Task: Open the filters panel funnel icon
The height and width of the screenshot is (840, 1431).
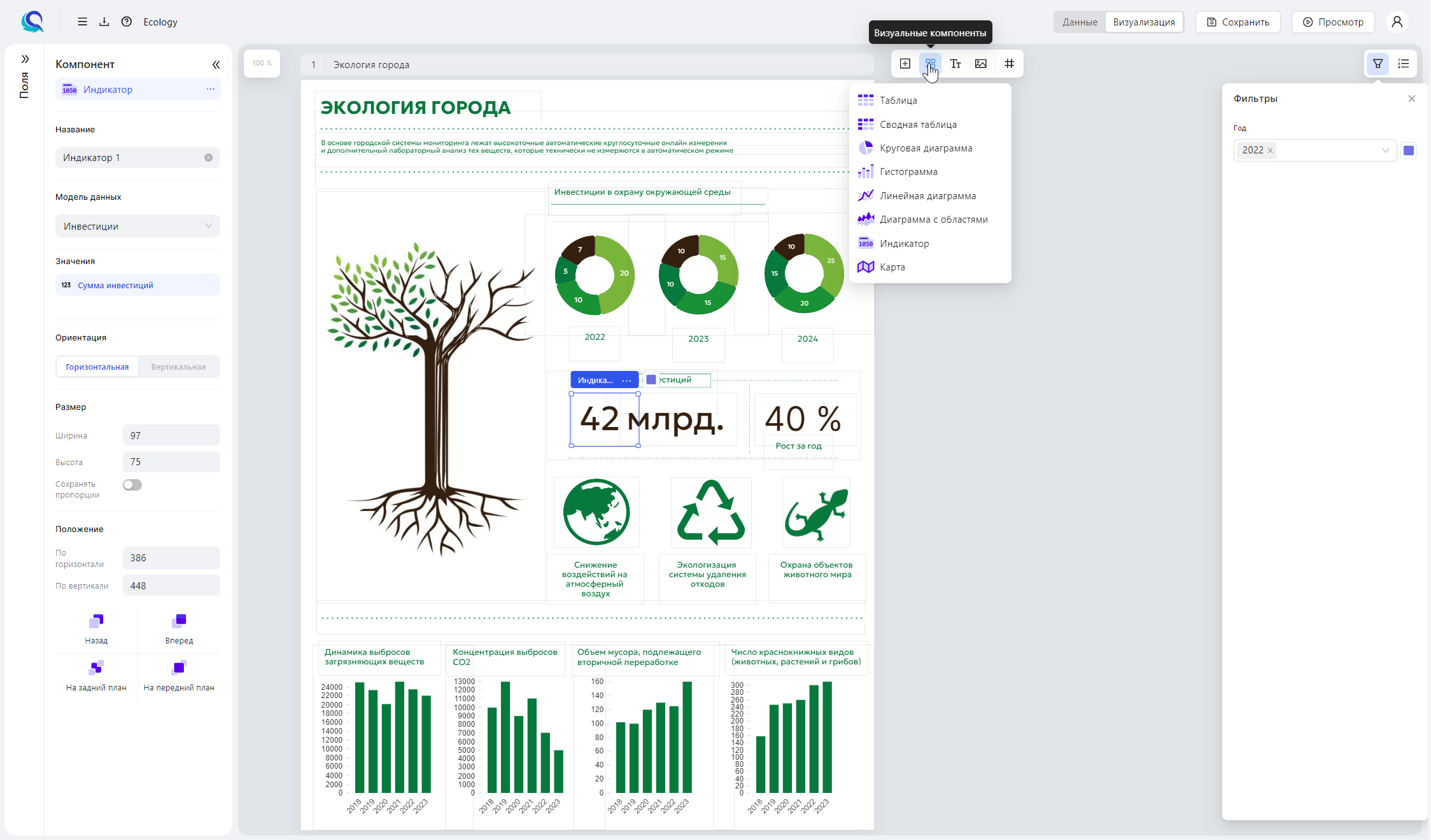Action: (x=1378, y=64)
